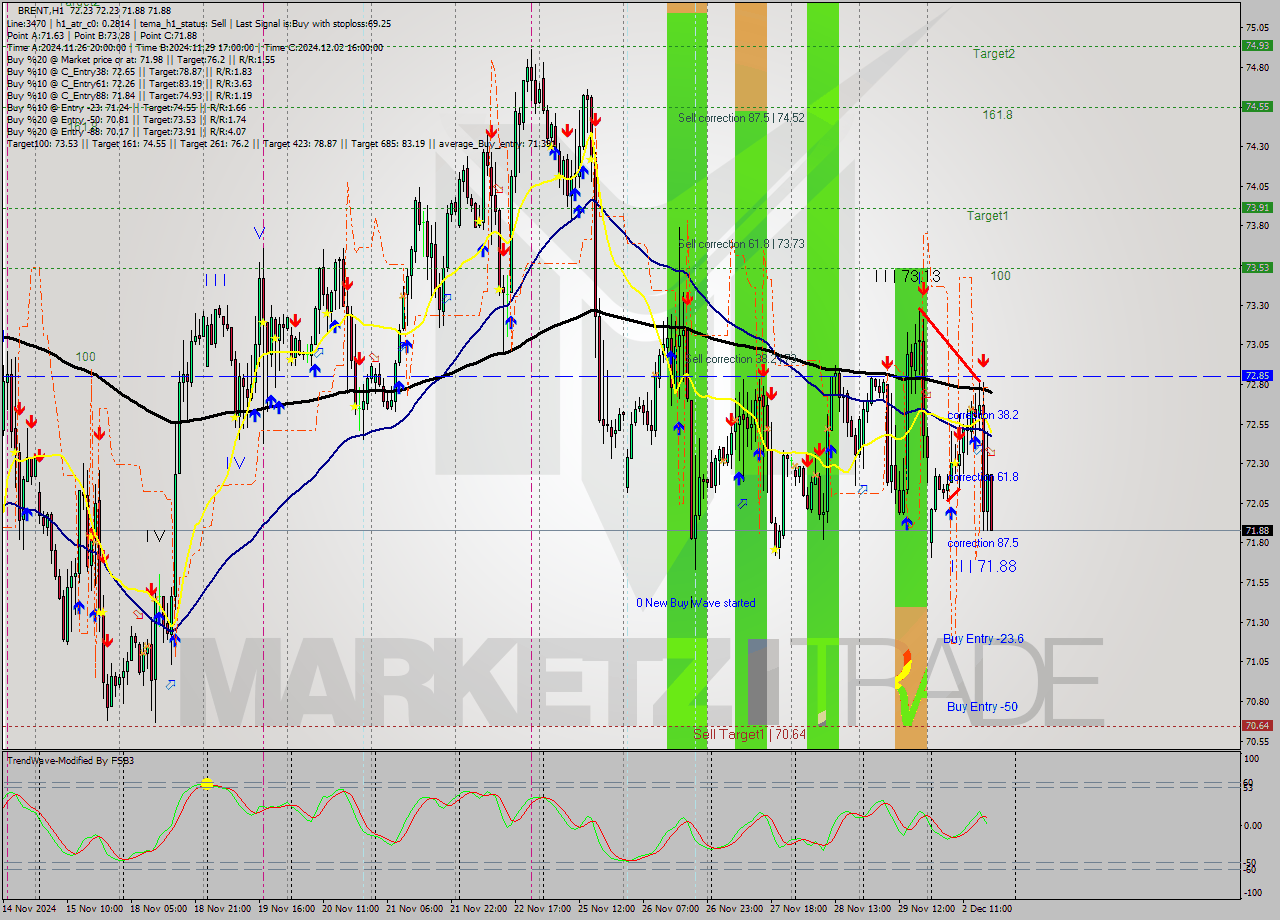Click the 72.30 price axis value

[1257, 464]
